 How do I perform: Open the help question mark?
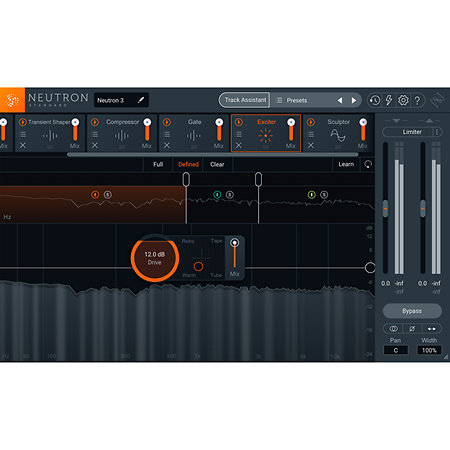[x=417, y=100]
